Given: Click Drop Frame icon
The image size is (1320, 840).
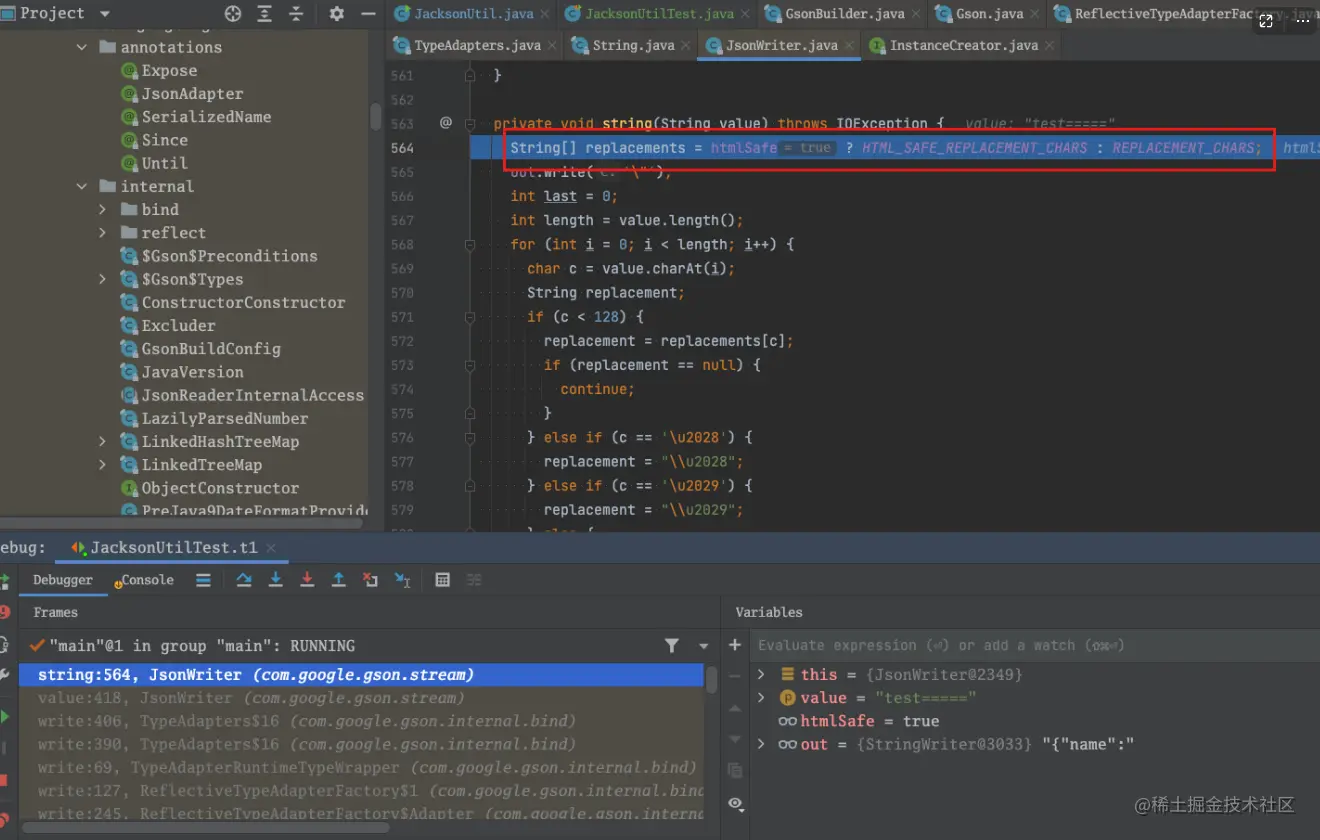Looking at the screenshot, I should [370, 580].
